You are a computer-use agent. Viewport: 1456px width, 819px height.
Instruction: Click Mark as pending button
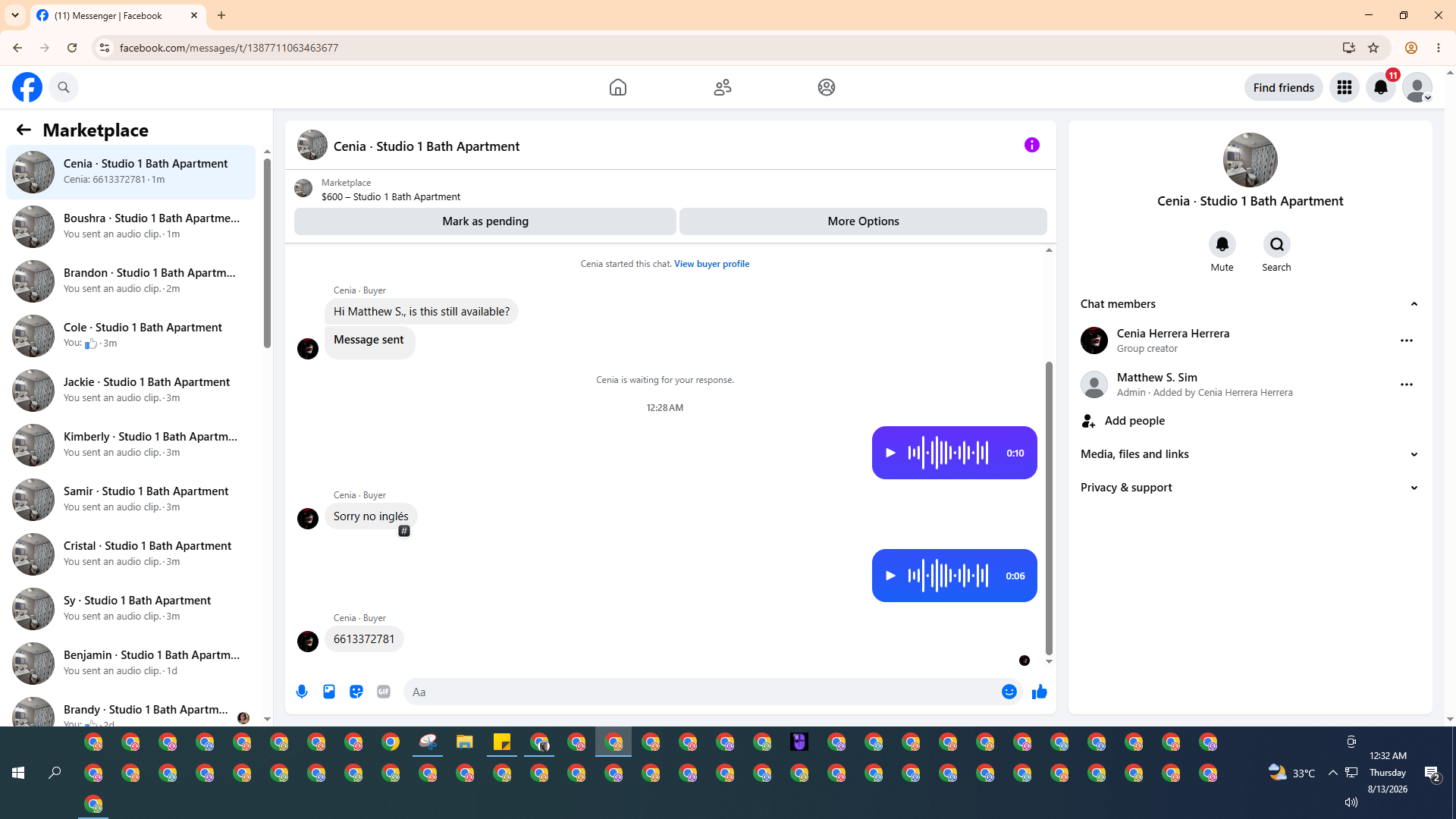pyautogui.click(x=485, y=221)
